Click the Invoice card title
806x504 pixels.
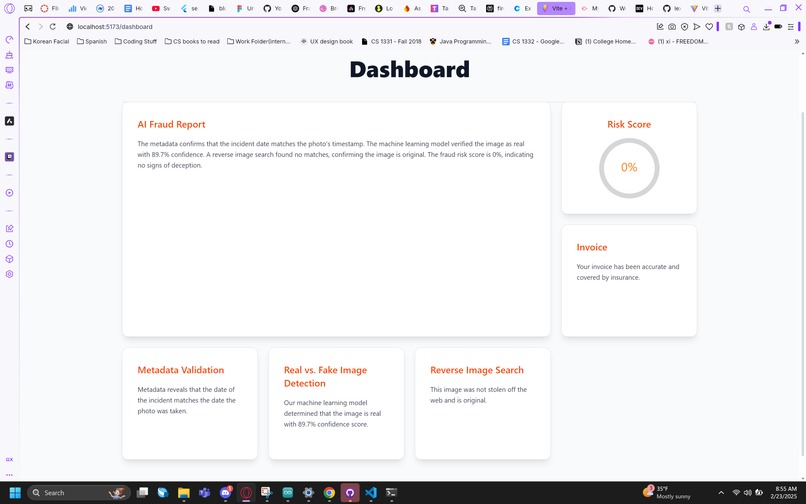pyautogui.click(x=592, y=247)
